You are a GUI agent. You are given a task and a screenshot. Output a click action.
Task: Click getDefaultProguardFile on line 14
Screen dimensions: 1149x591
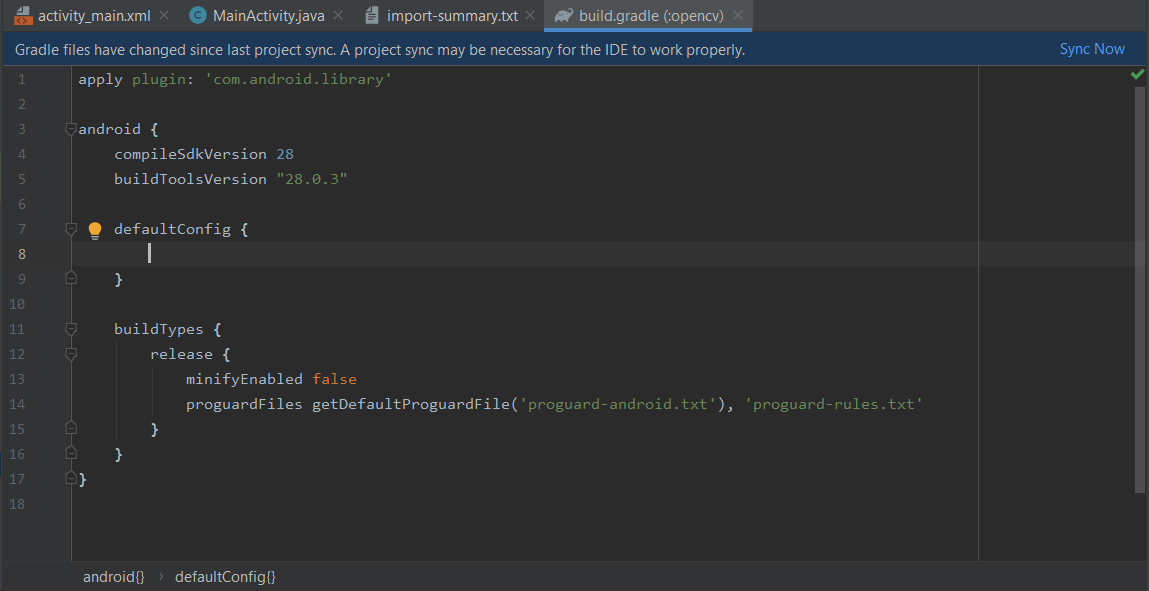411,404
